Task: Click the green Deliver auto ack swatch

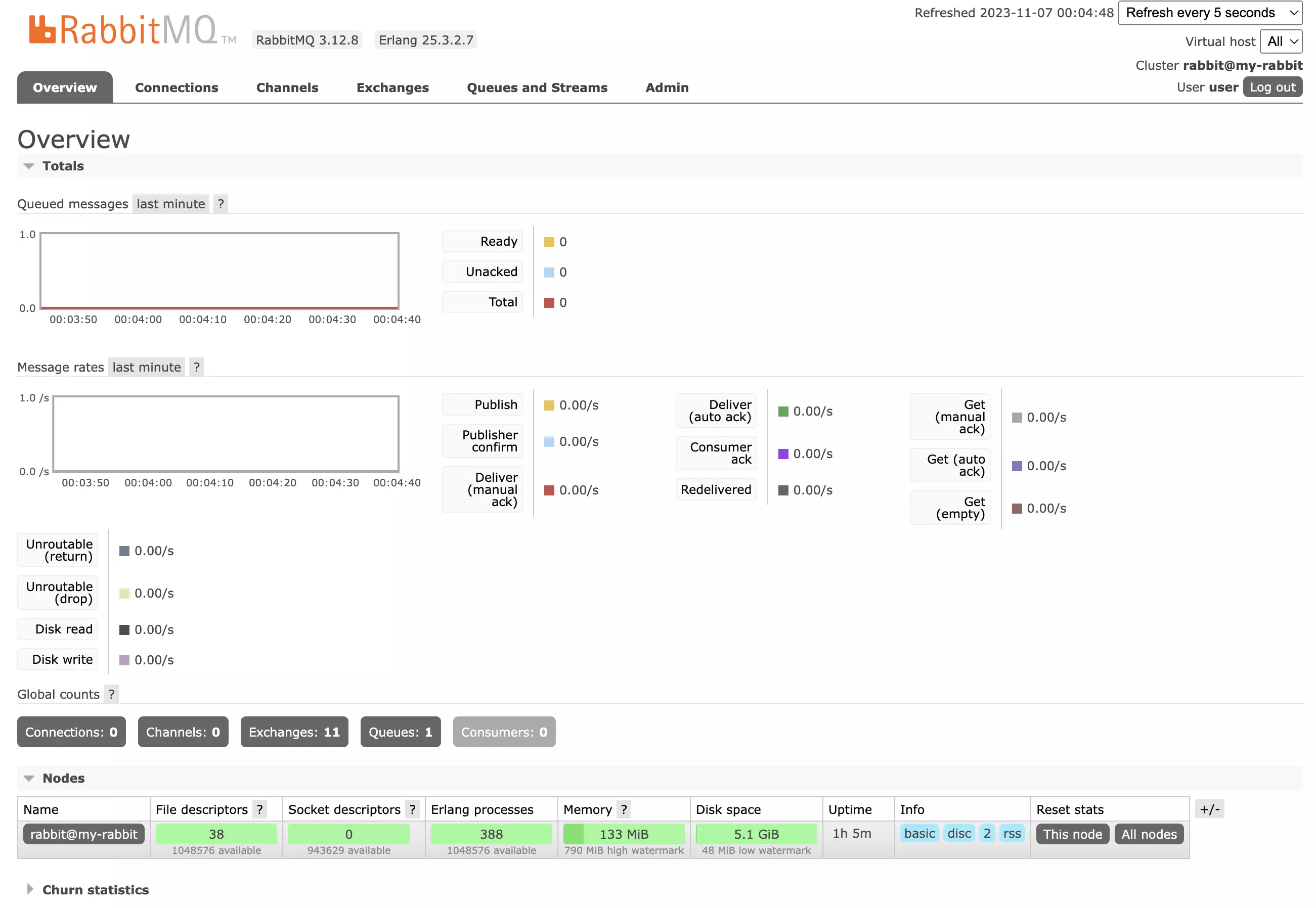Action: 783,412
